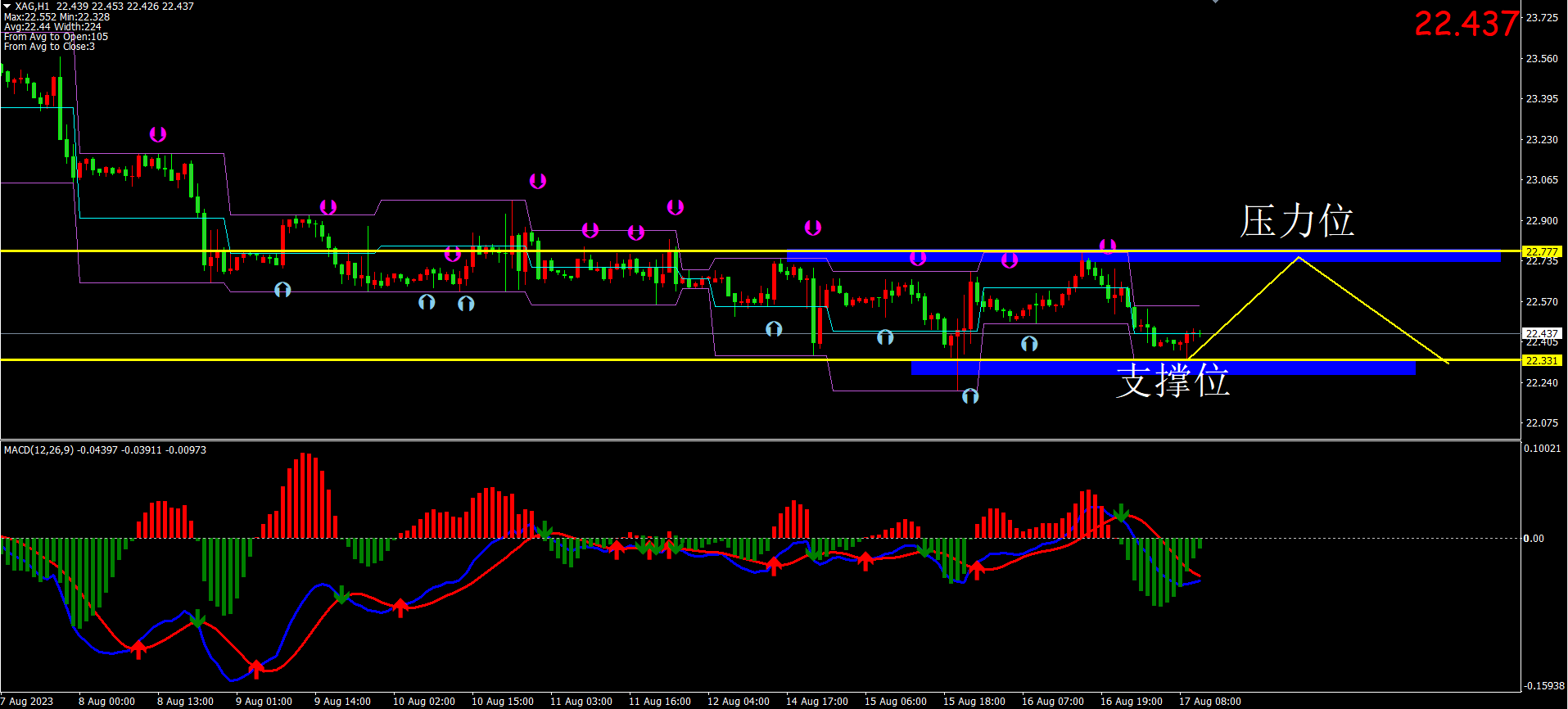Screen dimensions: 1568x709
Task: Click the chart shift triangle on the top edge
Action: pyautogui.click(x=1215, y=2)
